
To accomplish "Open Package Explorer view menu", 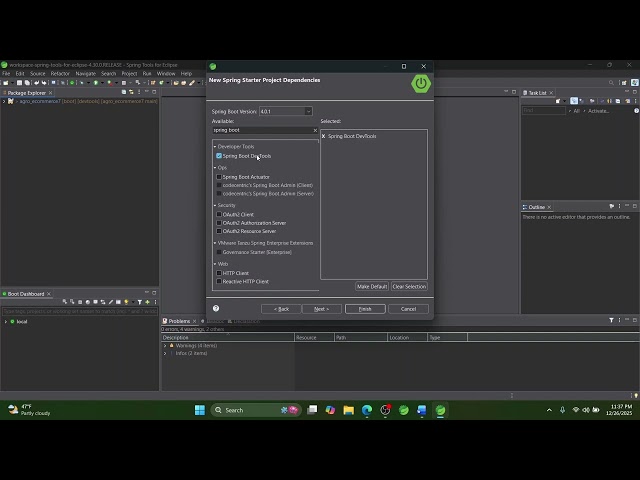I will (x=139, y=92).
